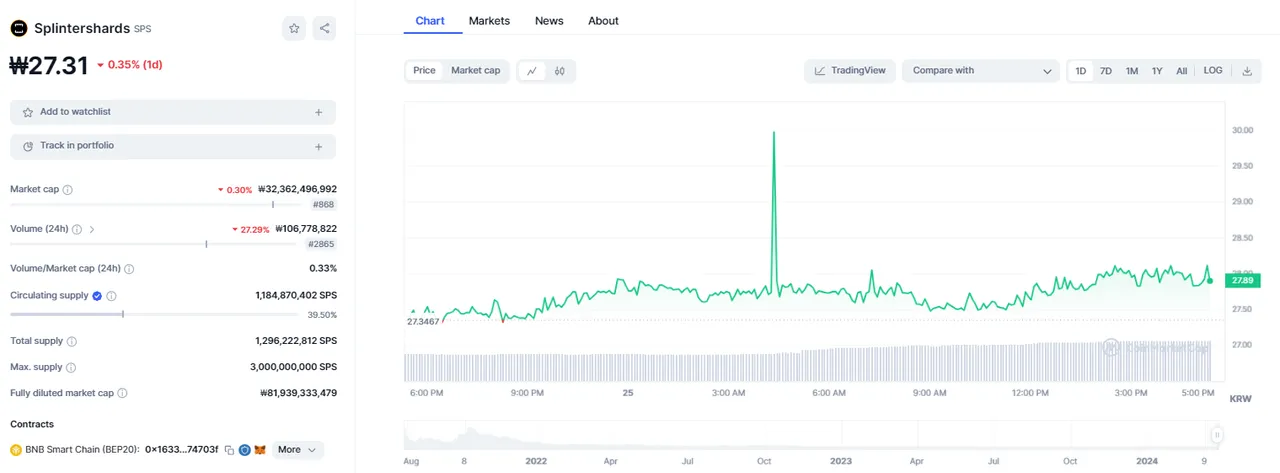Open the News tab

tap(549, 21)
